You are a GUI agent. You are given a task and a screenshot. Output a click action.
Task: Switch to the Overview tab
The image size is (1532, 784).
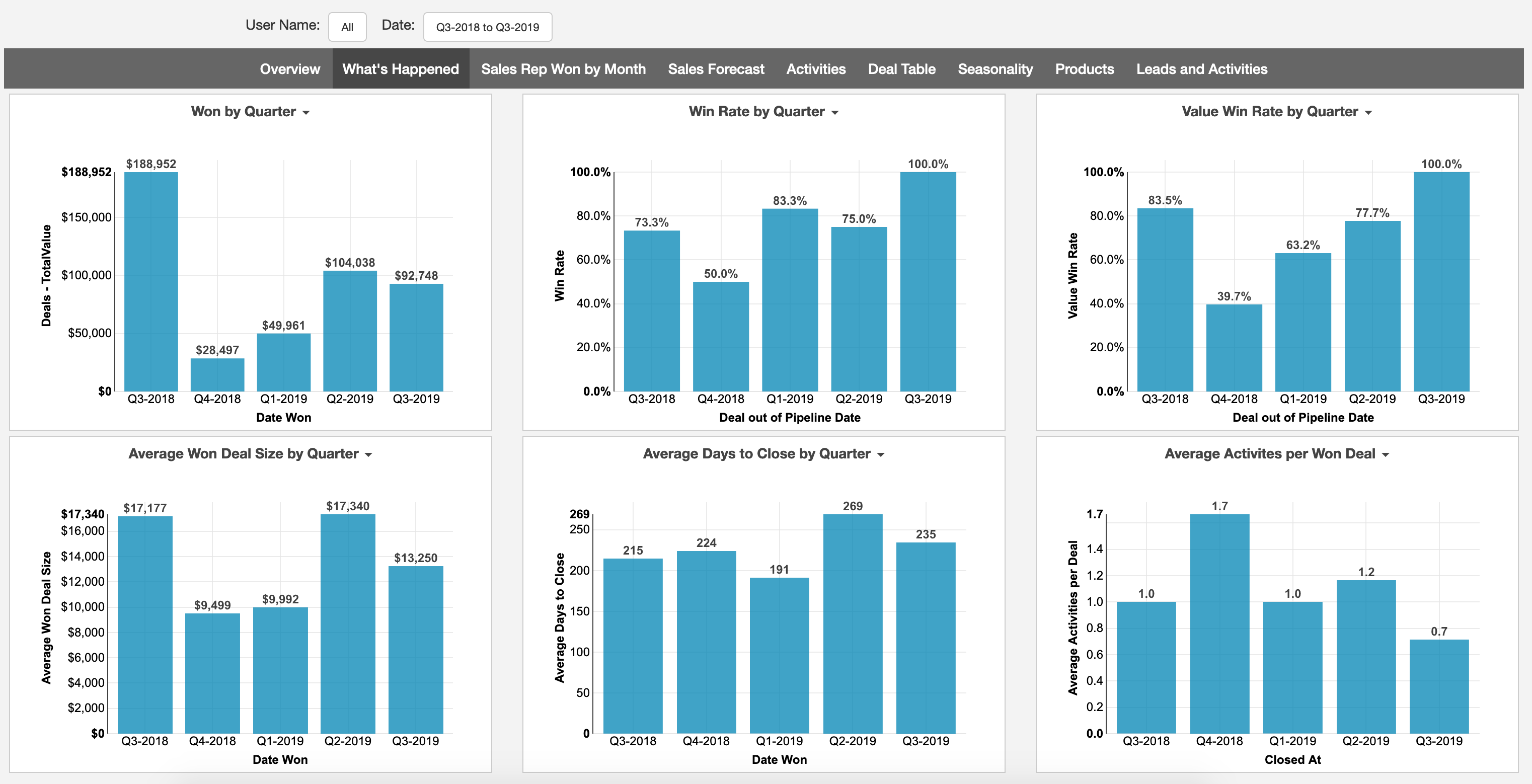(x=289, y=68)
